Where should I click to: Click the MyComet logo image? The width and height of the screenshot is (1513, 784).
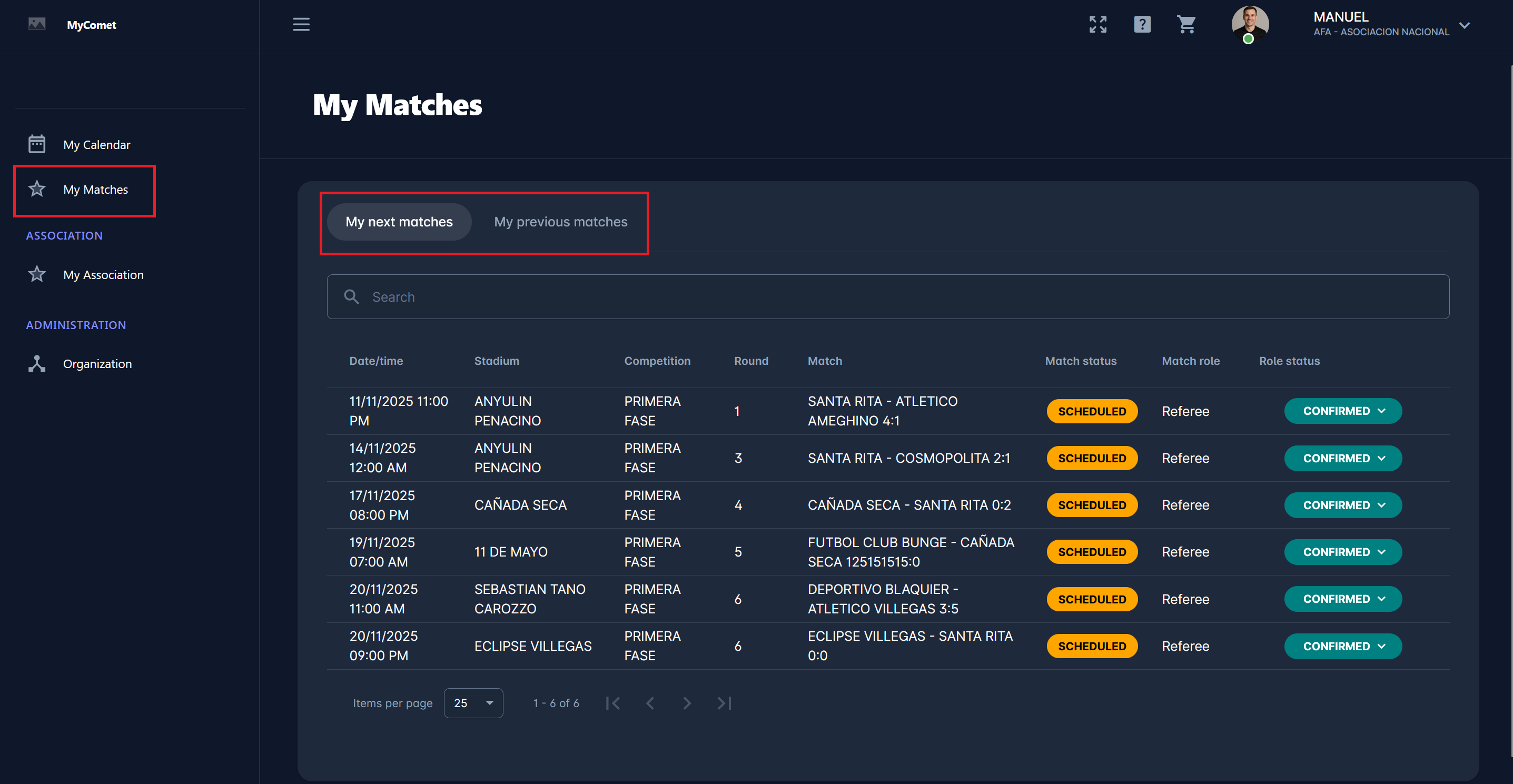pos(37,24)
